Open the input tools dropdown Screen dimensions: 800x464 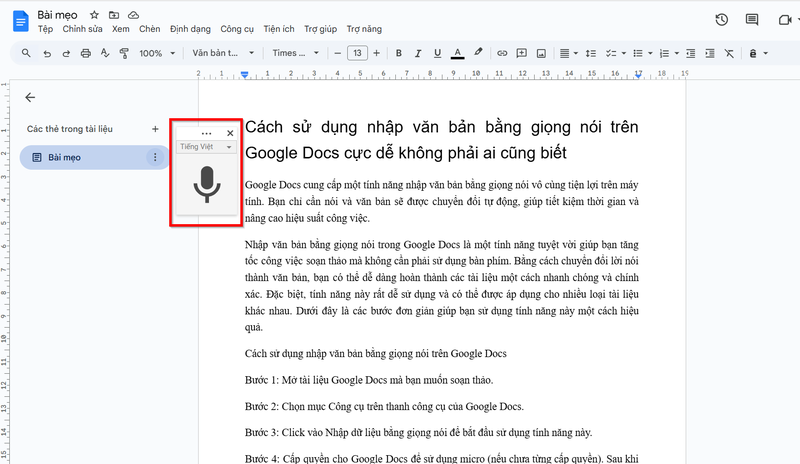point(758,53)
